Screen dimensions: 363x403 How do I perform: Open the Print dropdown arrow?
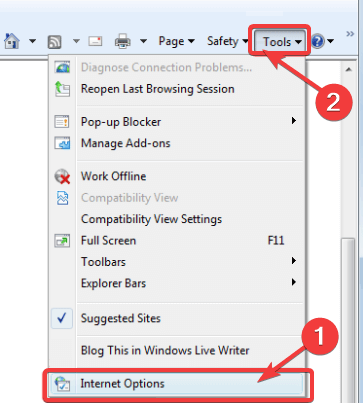(x=143, y=41)
